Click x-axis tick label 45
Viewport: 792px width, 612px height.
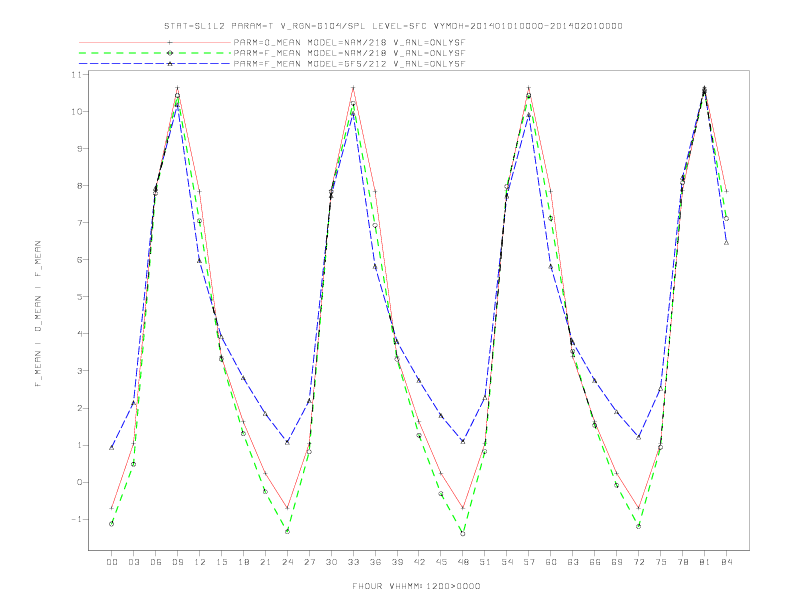(x=441, y=562)
